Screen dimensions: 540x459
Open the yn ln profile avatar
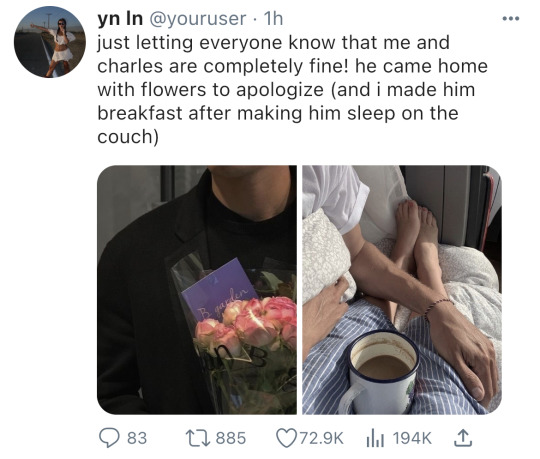click(x=50, y=42)
